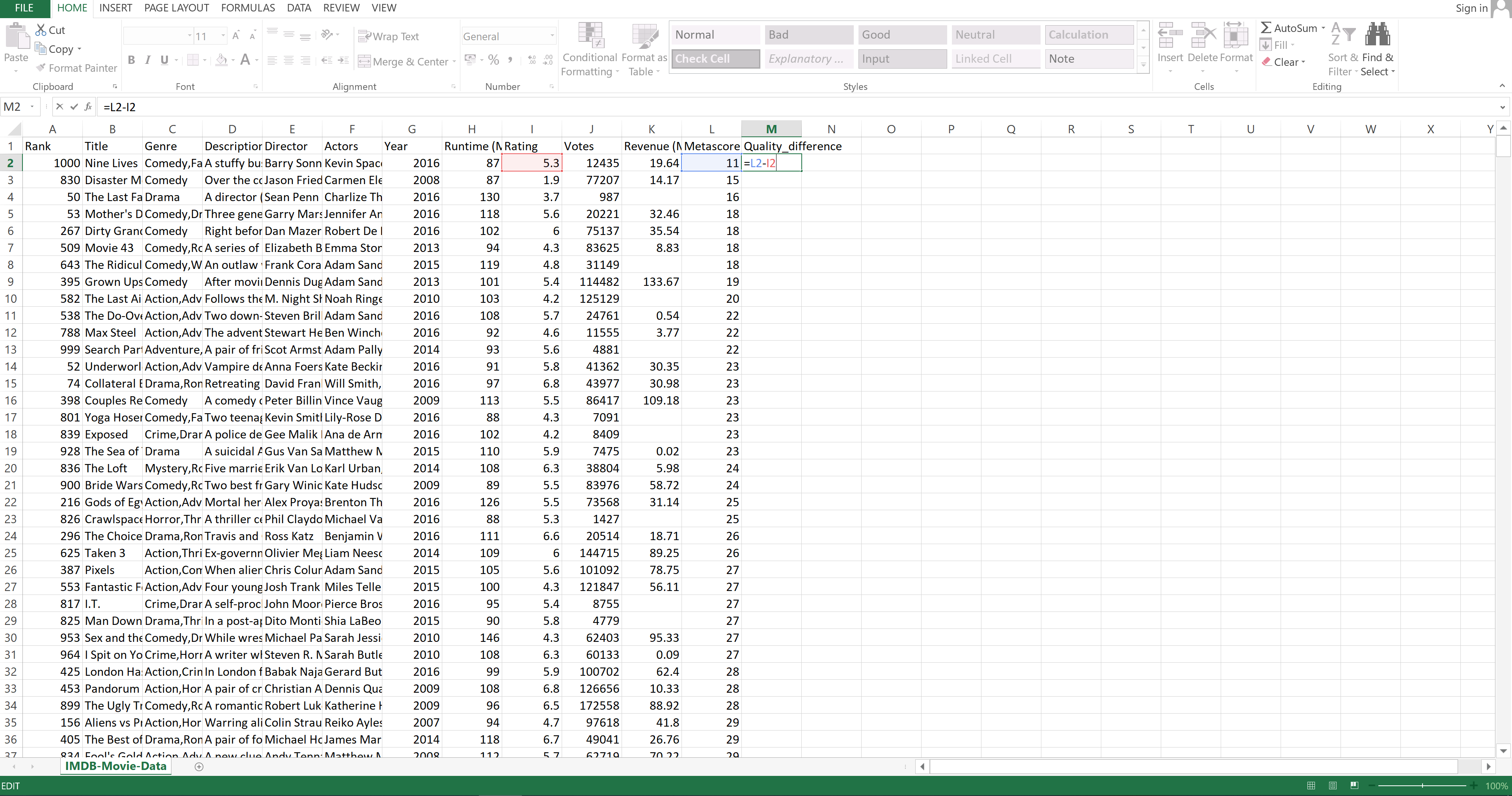Viewport: 1512px width, 796px height.
Task: Expand the Font name dropdown
Action: (x=189, y=35)
